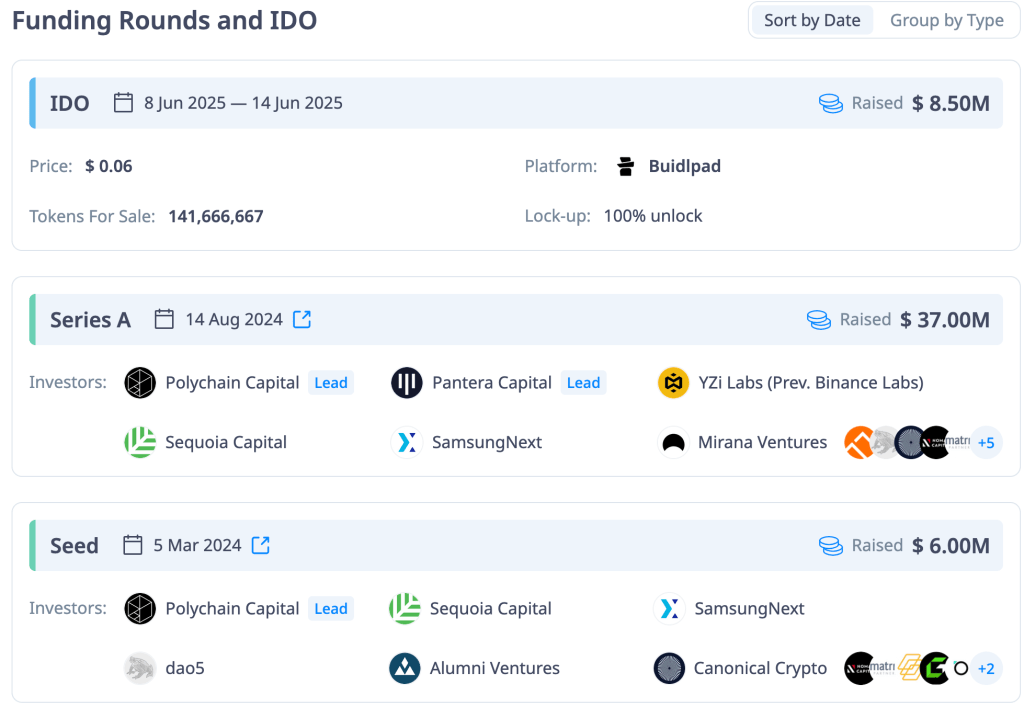The height and width of the screenshot is (707, 1024).
Task: Click the Buidlpad platform icon
Action: click(x=625, y=166)
